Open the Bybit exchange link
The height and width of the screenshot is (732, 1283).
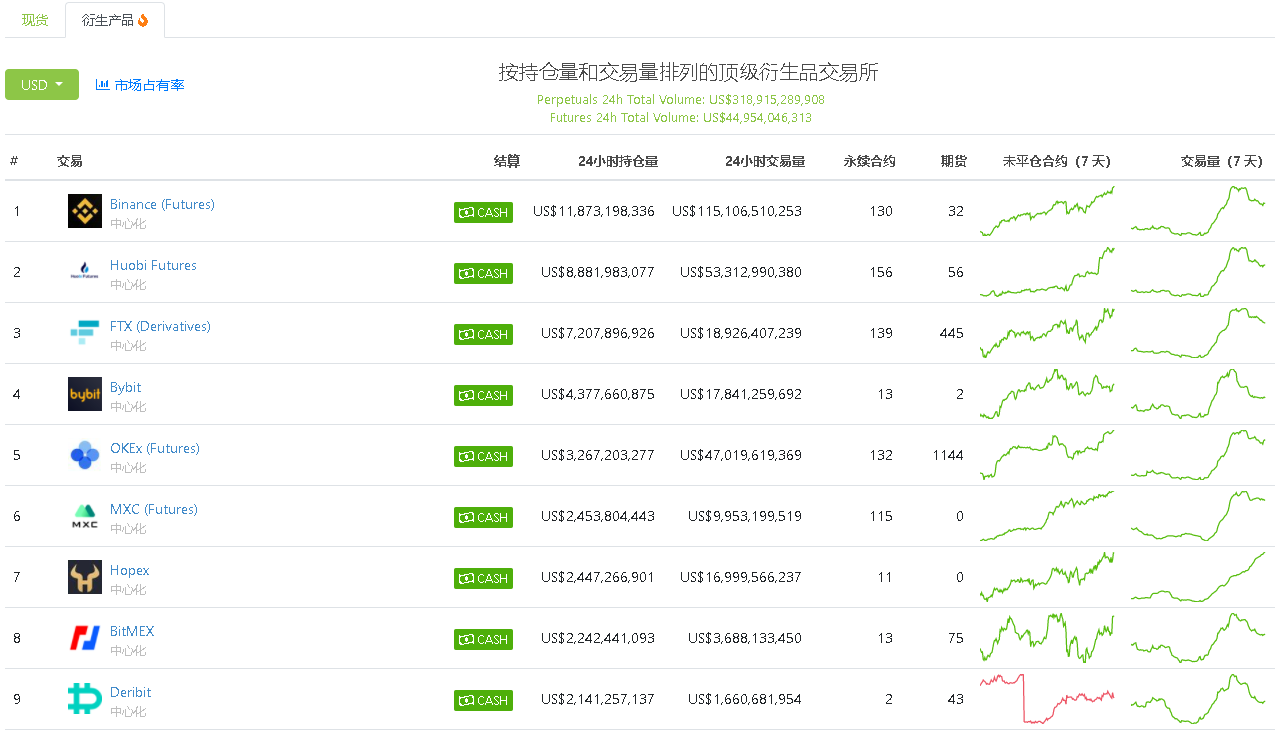tap(126, 387)
